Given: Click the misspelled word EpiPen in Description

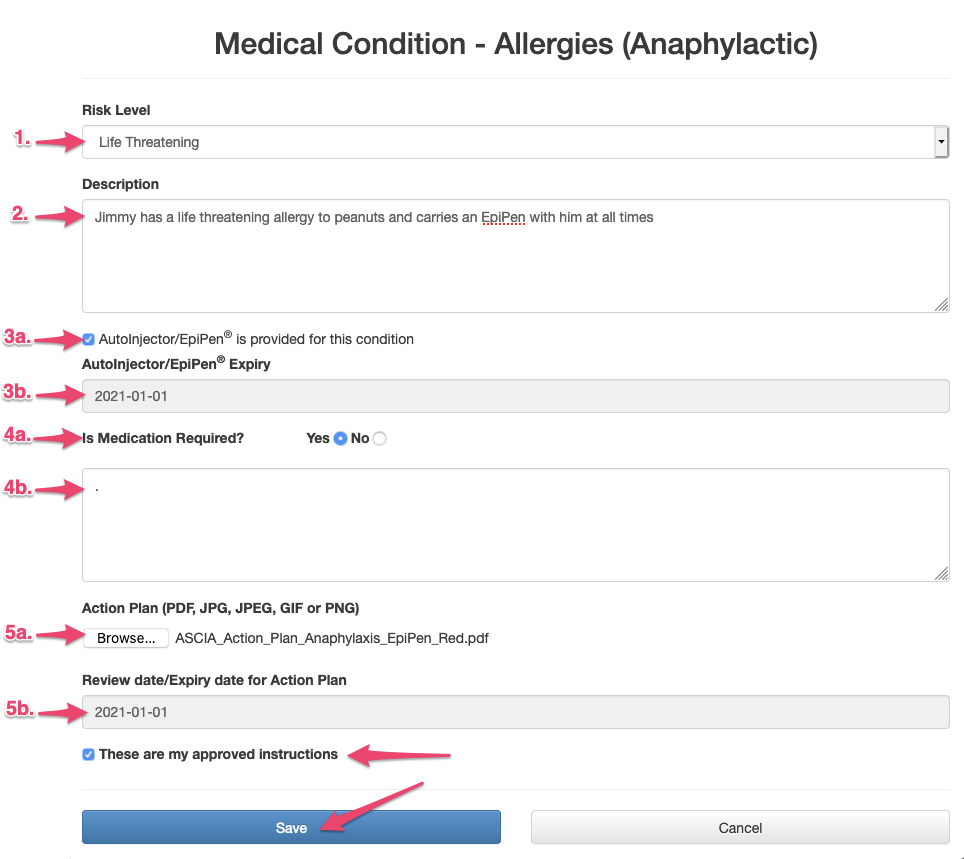Looking at the screenshot, I should point(503,217).
